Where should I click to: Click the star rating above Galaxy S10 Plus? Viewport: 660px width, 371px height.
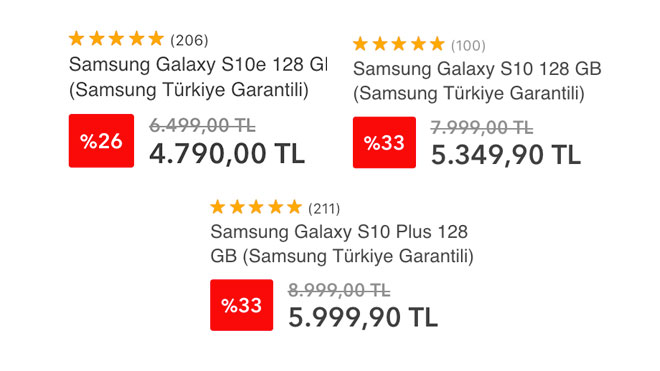point(256,207)
